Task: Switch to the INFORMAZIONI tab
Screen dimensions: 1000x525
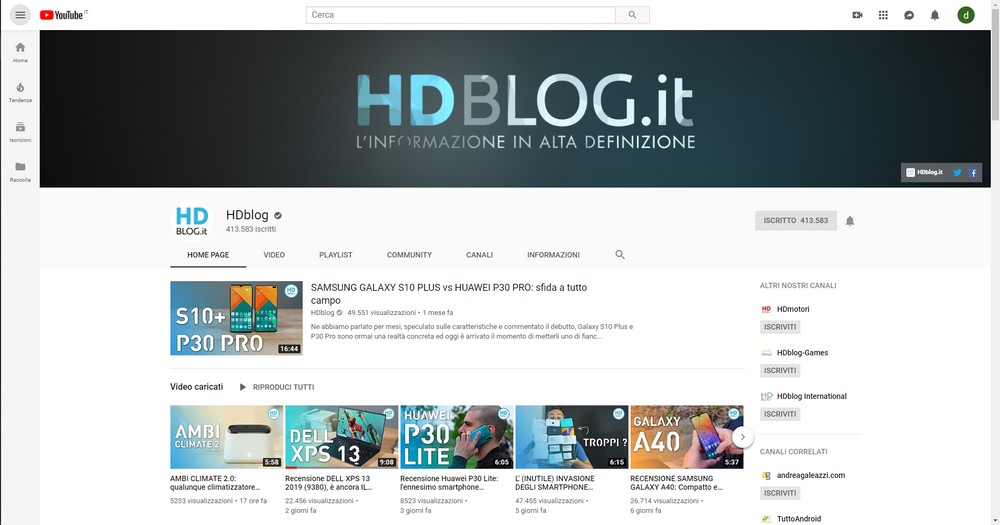Action: coord(553,255)
